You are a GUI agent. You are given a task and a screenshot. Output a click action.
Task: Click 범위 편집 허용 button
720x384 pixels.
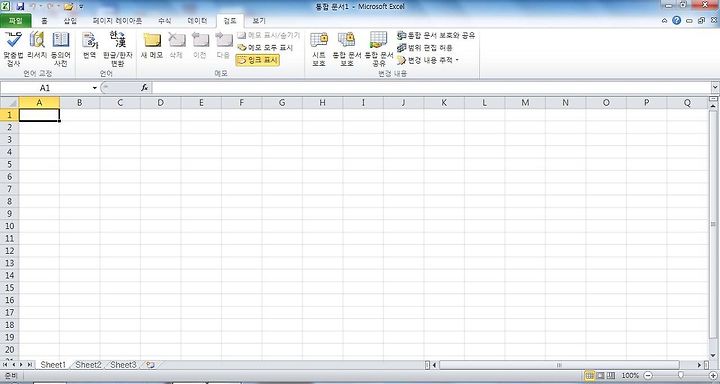[x=425, y=48]
